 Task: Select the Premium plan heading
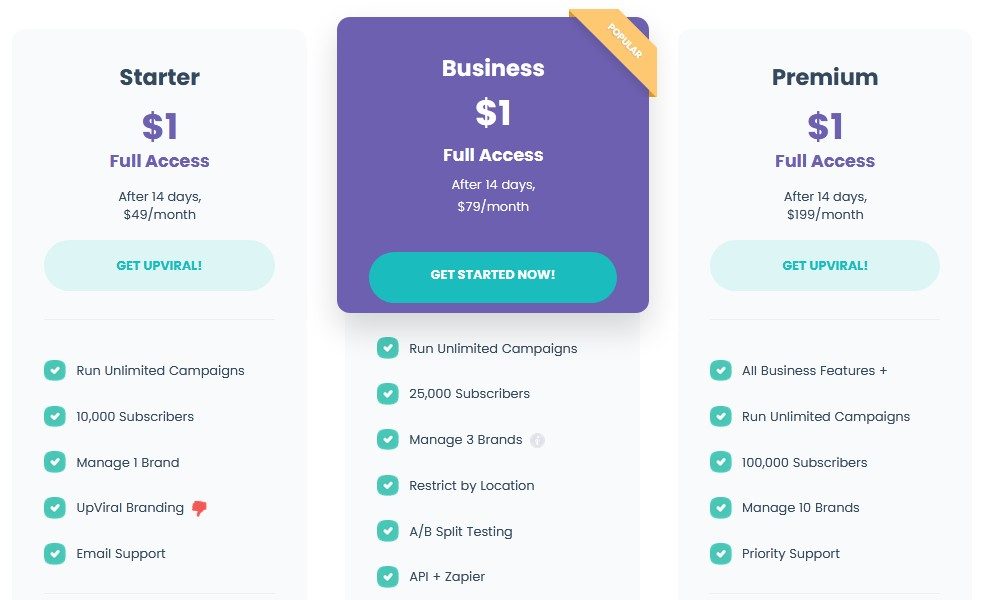(x=825, y=77)
